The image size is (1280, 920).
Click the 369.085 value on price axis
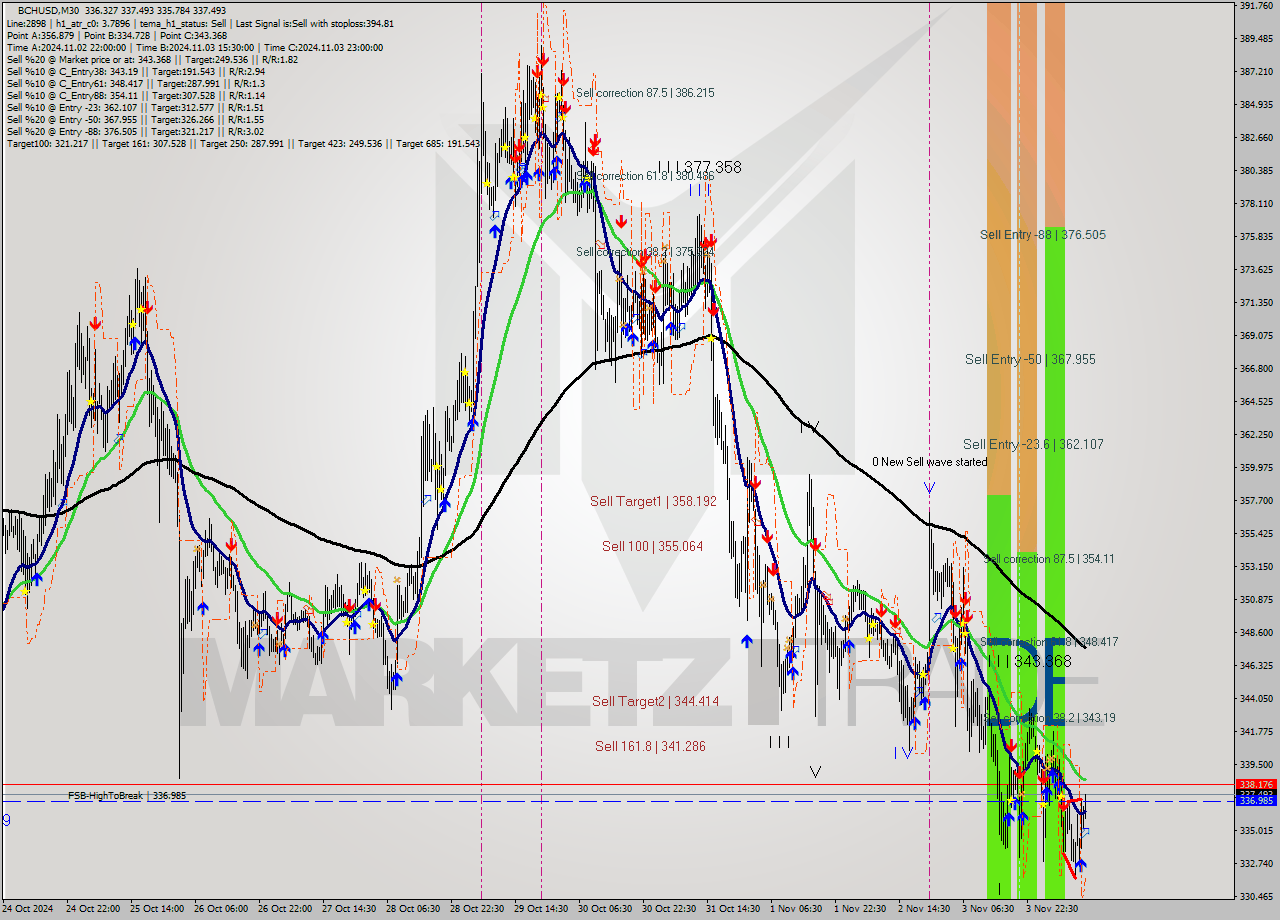[x=1256, y=335]
